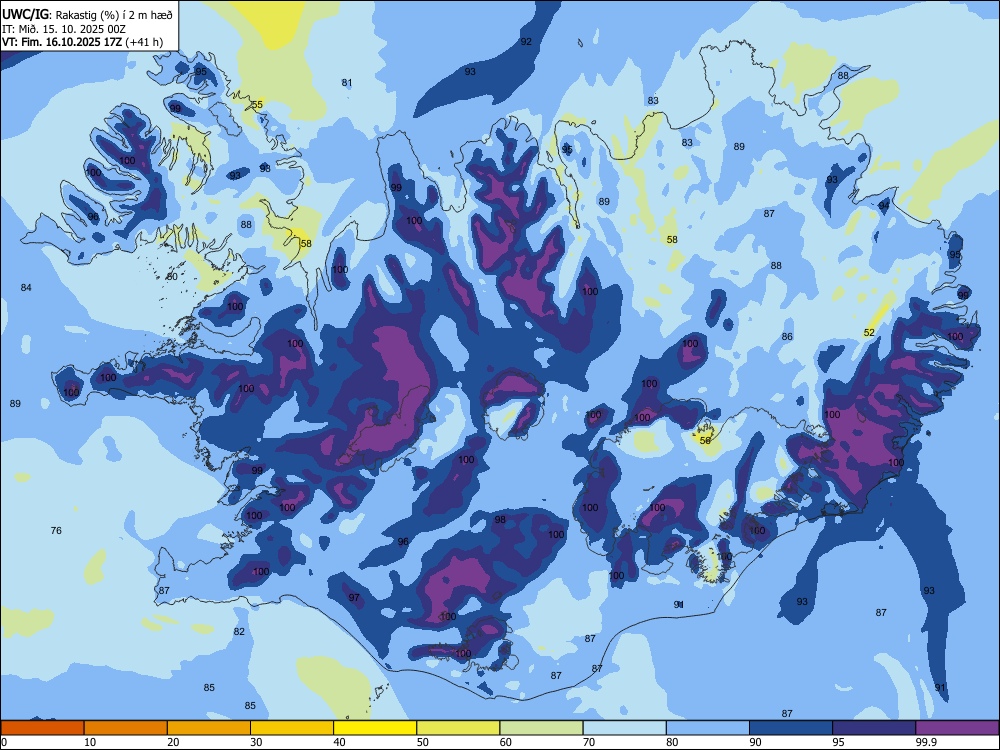The image size is (1000, 750).
Task: Select the 30–40 golden legend swatch
Action: pos(292,728)
